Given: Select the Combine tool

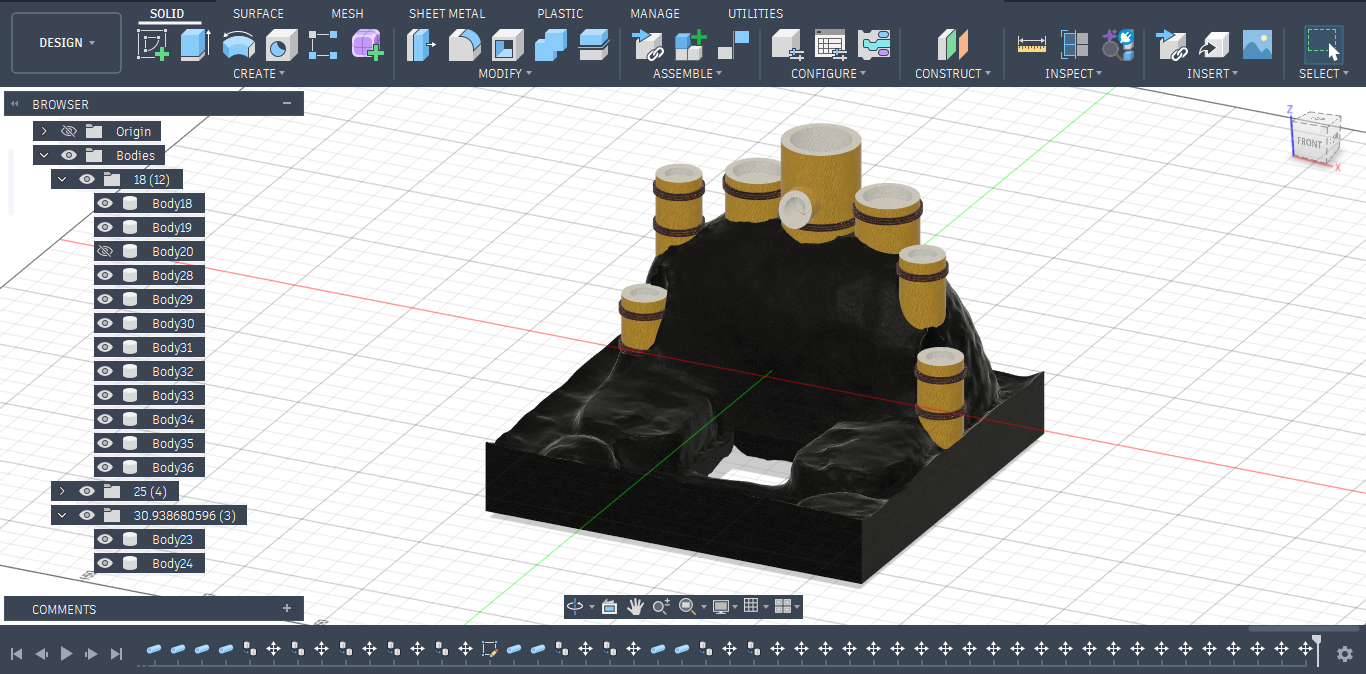Looking at the screenshot, I should click(550, 45).
